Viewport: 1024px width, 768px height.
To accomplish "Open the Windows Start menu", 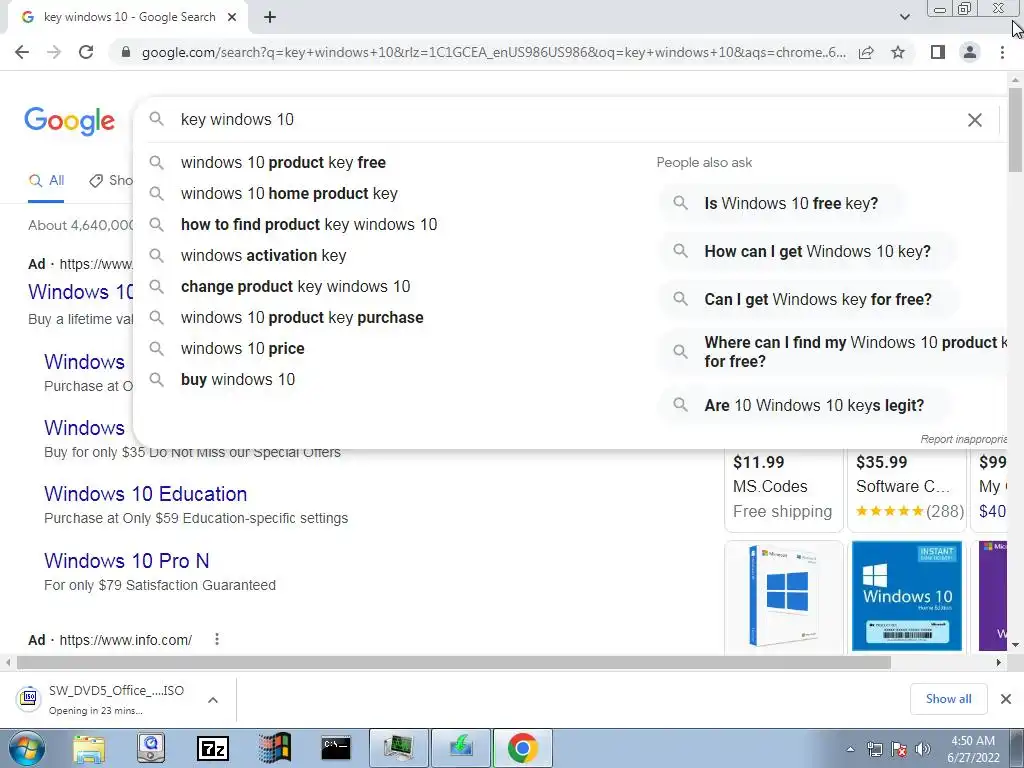I will click(27, 748).
